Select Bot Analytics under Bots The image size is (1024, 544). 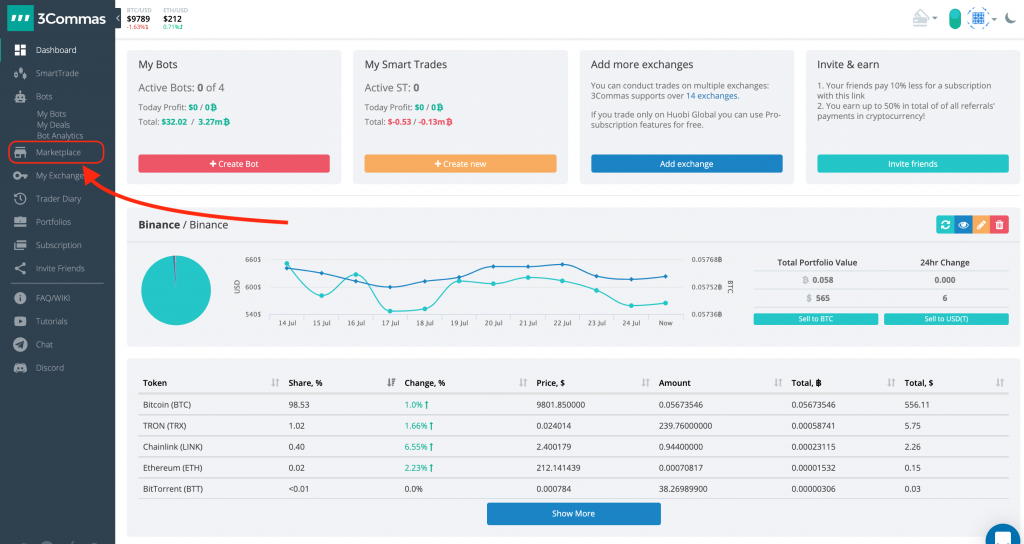(60, 135)
